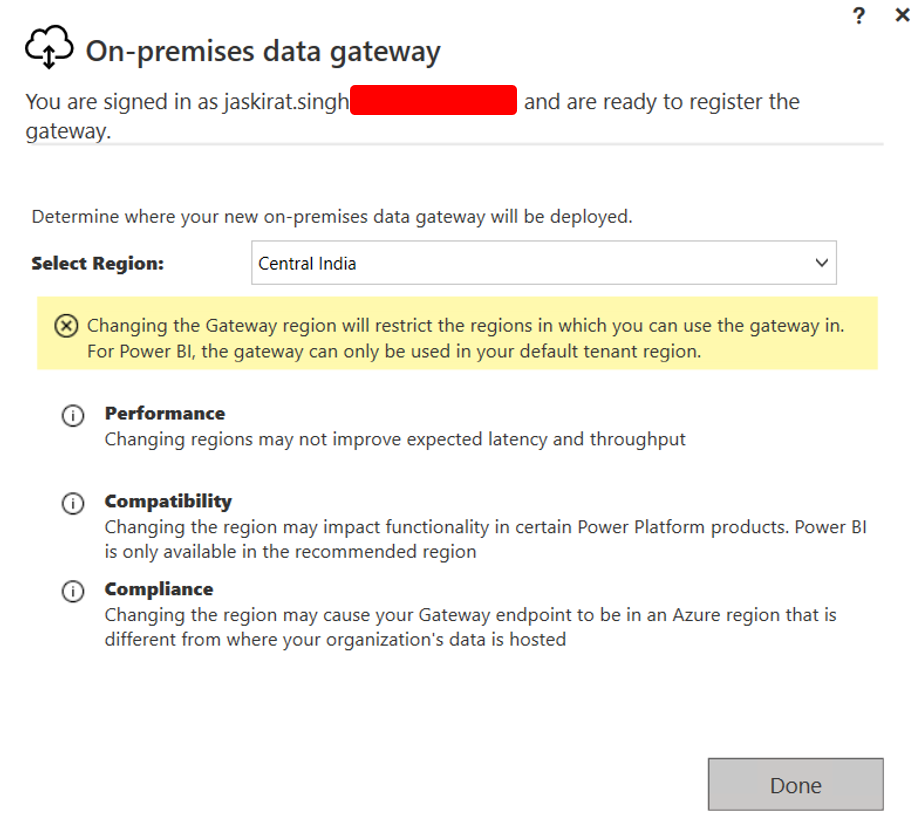Close the gateway dialog with the X

tap(902, 15)
